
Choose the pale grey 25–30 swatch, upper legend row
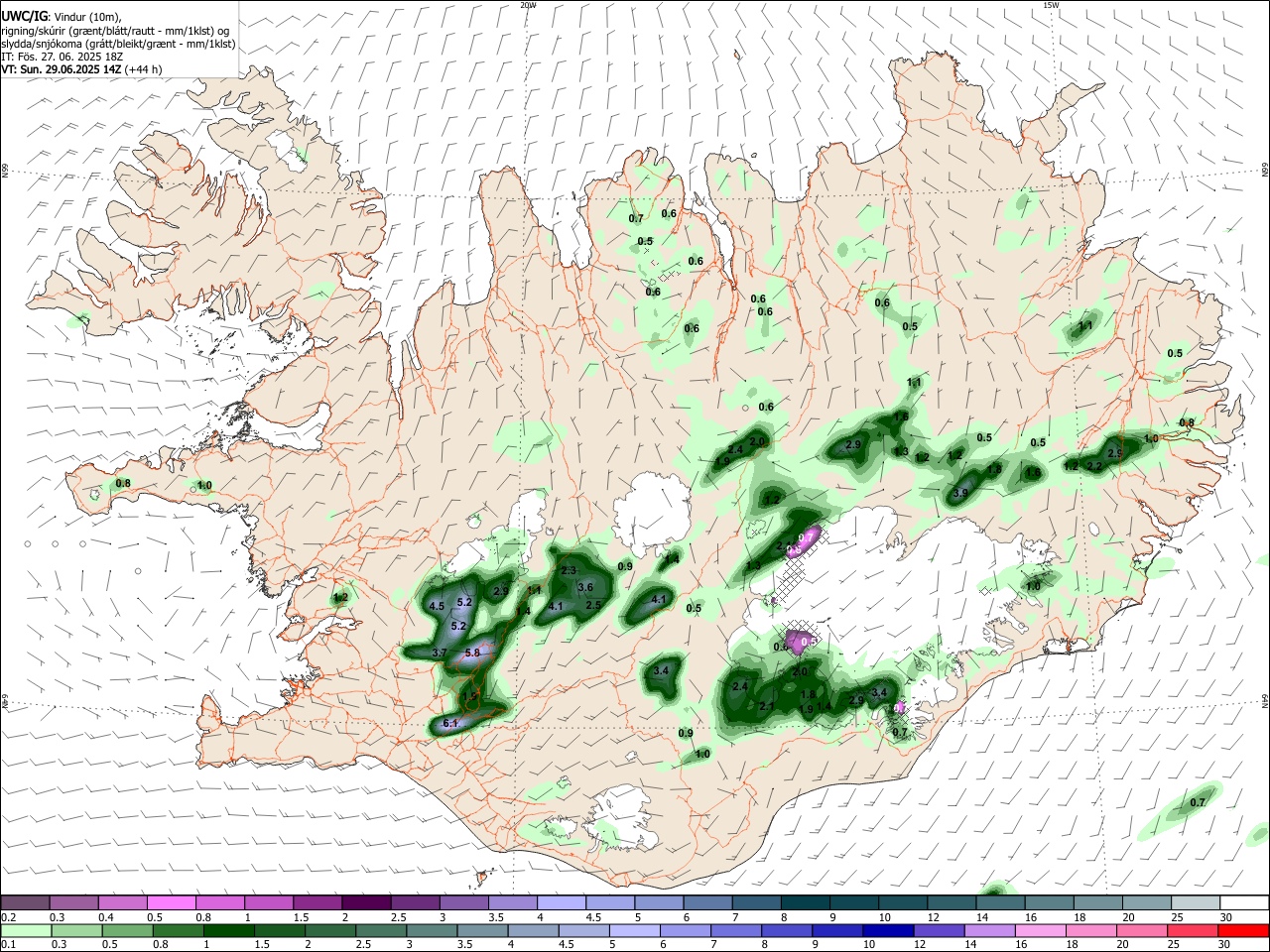coord(1196,903)
